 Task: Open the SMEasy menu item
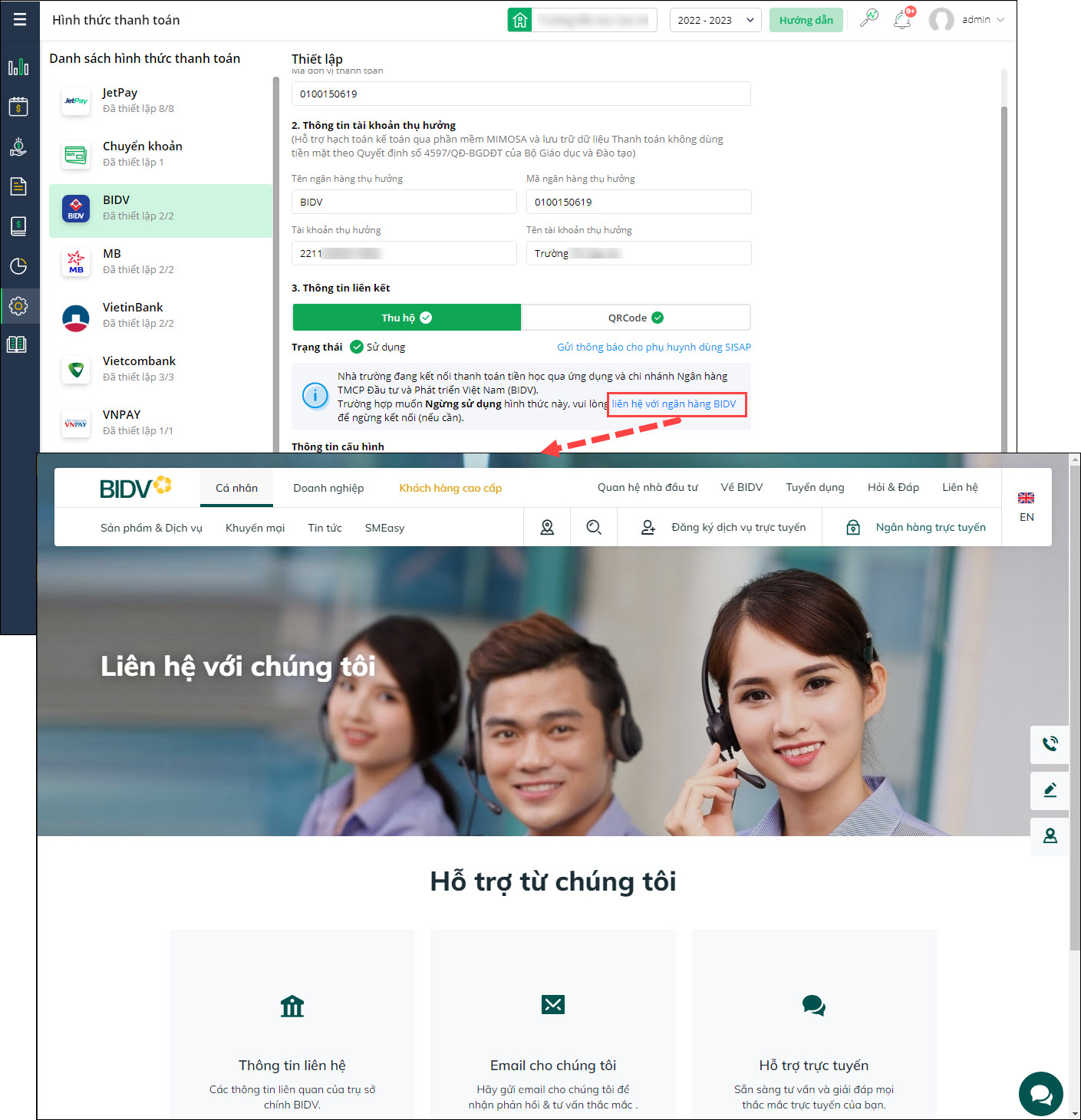[384, 528]
